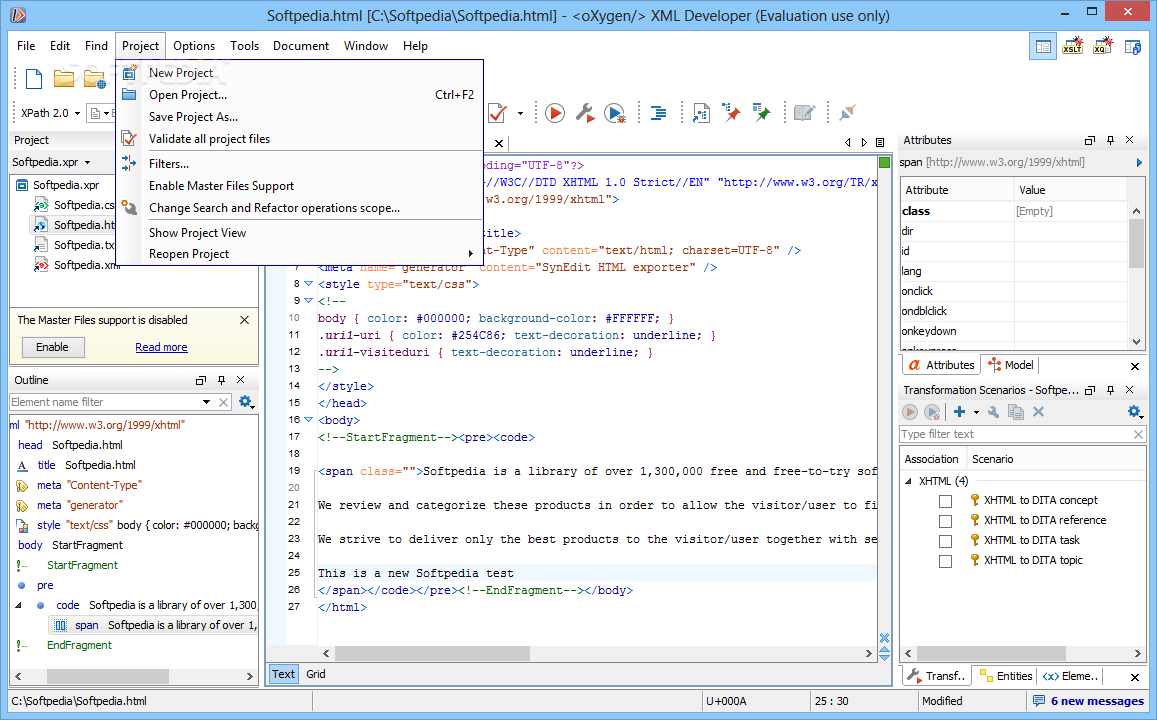
Task: Open Transformation Scenarios settings gear
Action: [x=1135, y=412]
